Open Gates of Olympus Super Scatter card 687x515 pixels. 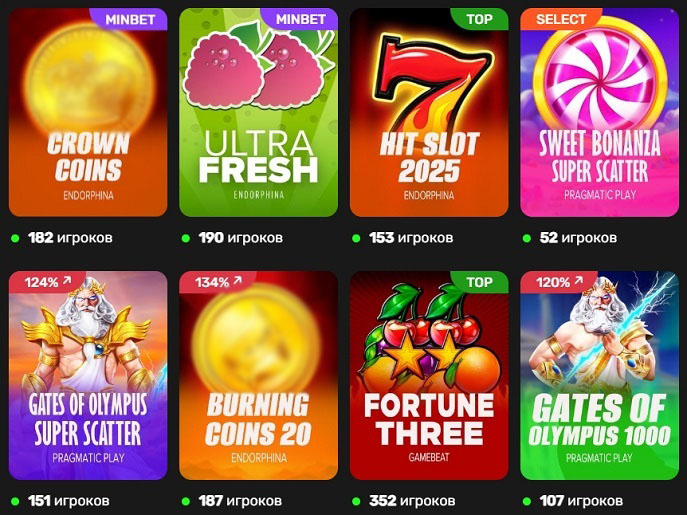pos(88,375)
